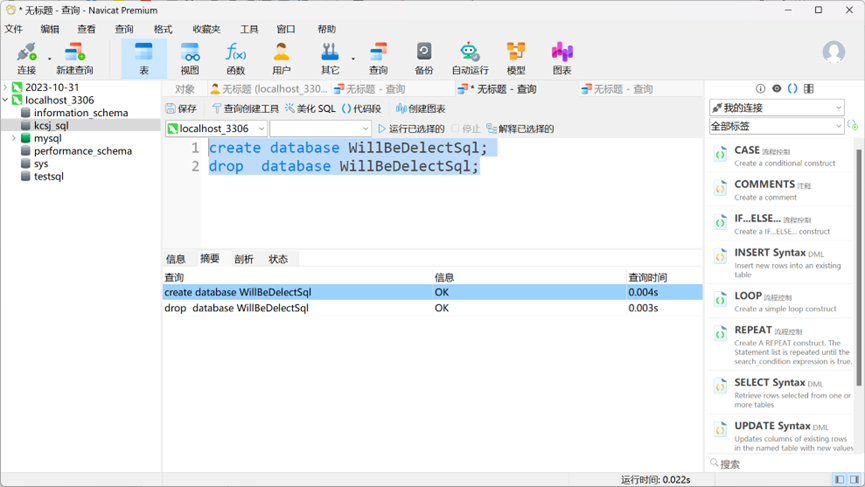This screenshot has width=865, height=487.
Task: Click 运行已选择的 (Run Selected) button
Action: [409, 129]
